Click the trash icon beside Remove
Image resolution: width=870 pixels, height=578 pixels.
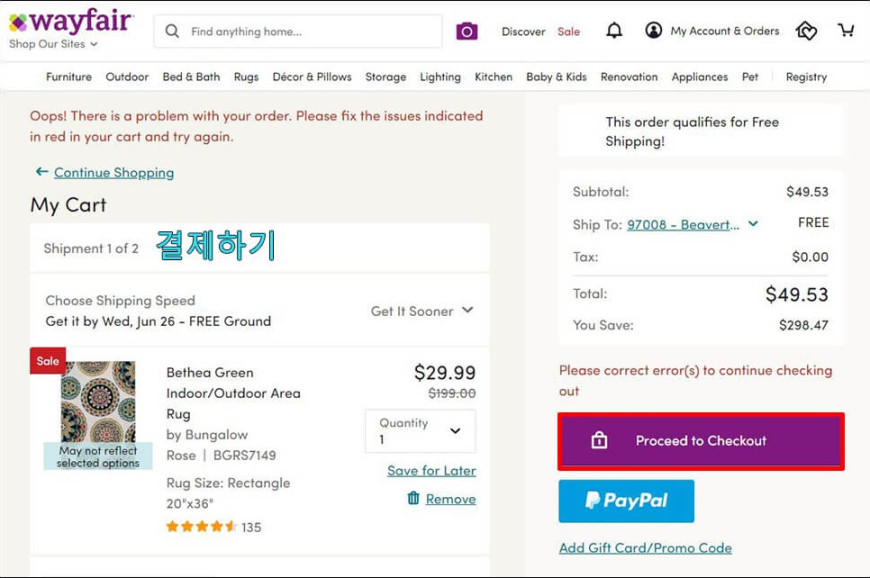[x=413, y=498]
